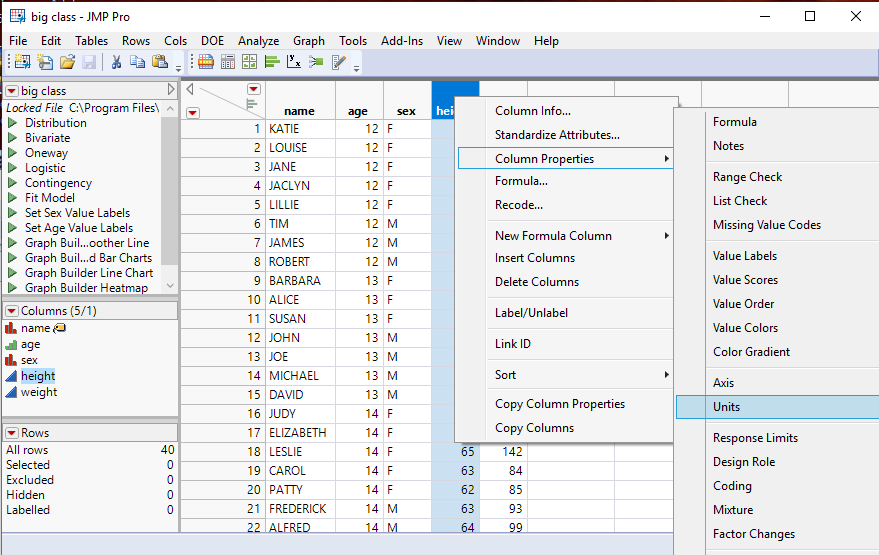879x555 pixels.
Task: Open the Rows panel red triangle menu
Action: [x=12, y=433]
